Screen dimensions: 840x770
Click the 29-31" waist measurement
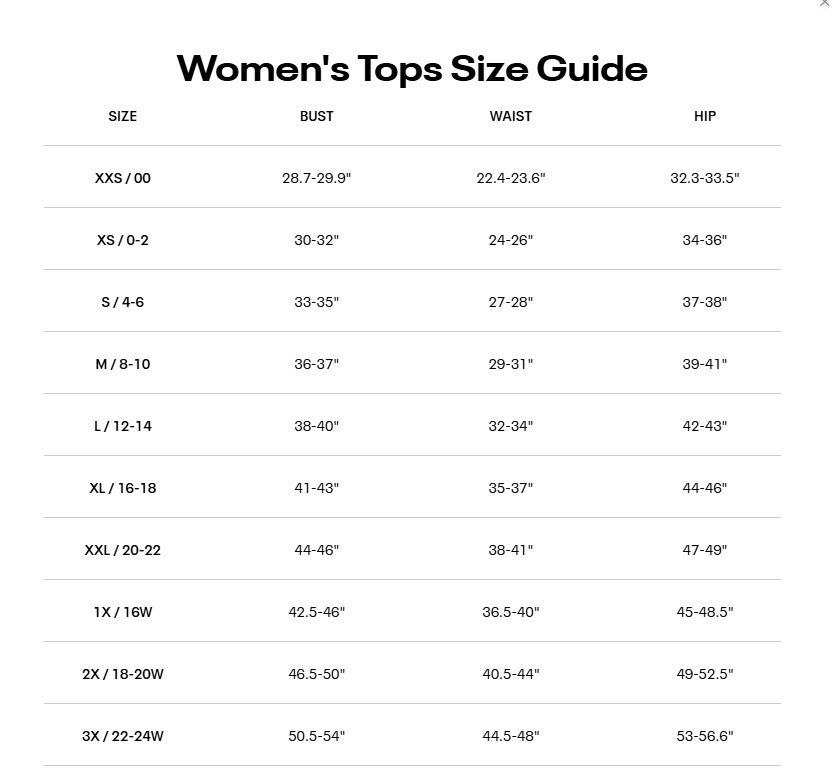click(x=510, y=364)
